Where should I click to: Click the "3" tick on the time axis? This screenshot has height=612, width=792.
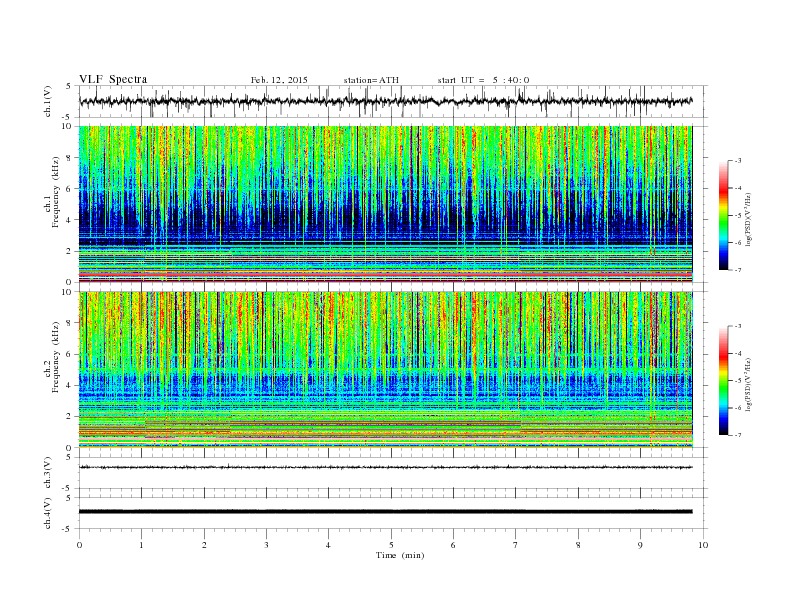(x=266, y=545)
